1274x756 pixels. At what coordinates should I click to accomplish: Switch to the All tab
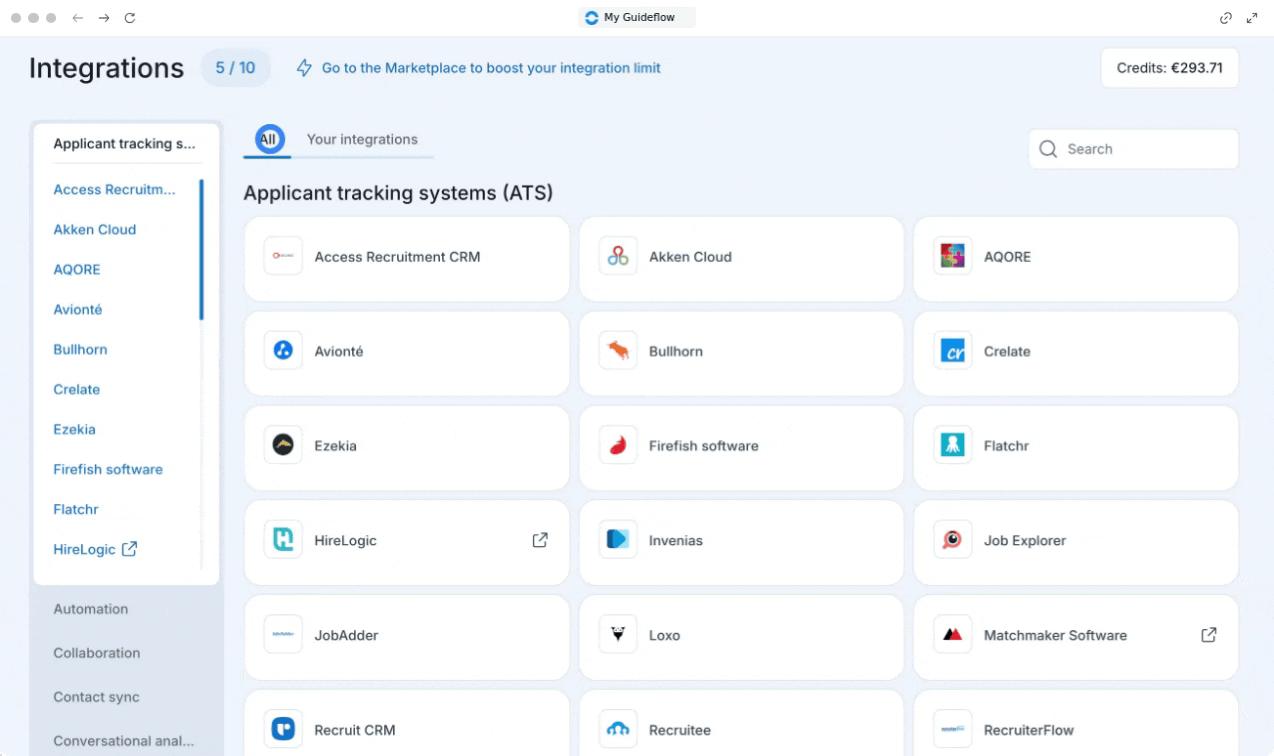click(267, 140)
